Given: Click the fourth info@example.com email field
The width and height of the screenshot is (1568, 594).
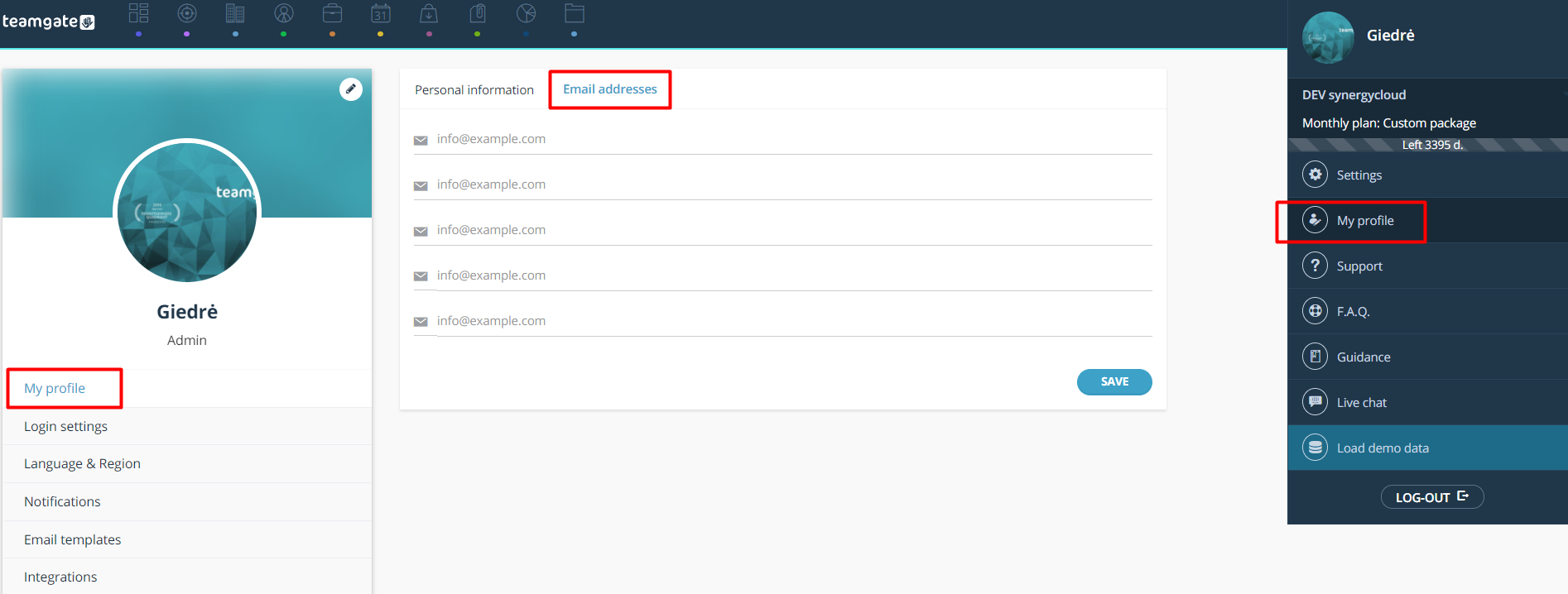Looking at the screenshot, I should click(x=794, y=275).
